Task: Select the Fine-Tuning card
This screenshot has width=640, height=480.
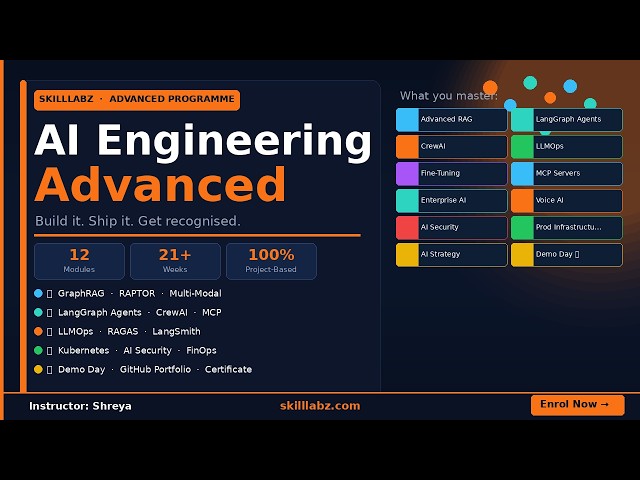Action: (451, 173)
